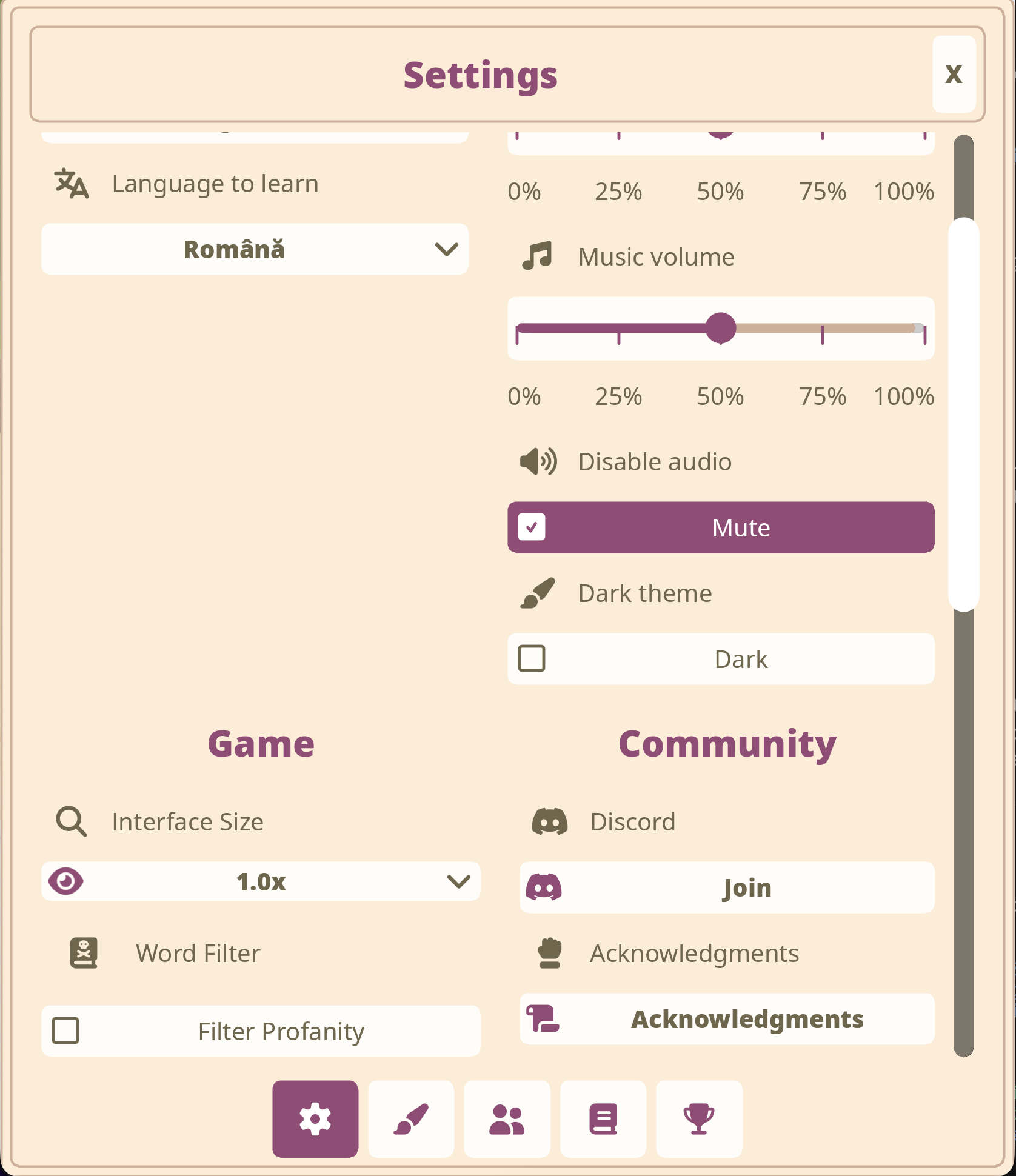Open the book dictionary tab
The width and height of the screenshot is (1016, 1176).
[603, 1119]
